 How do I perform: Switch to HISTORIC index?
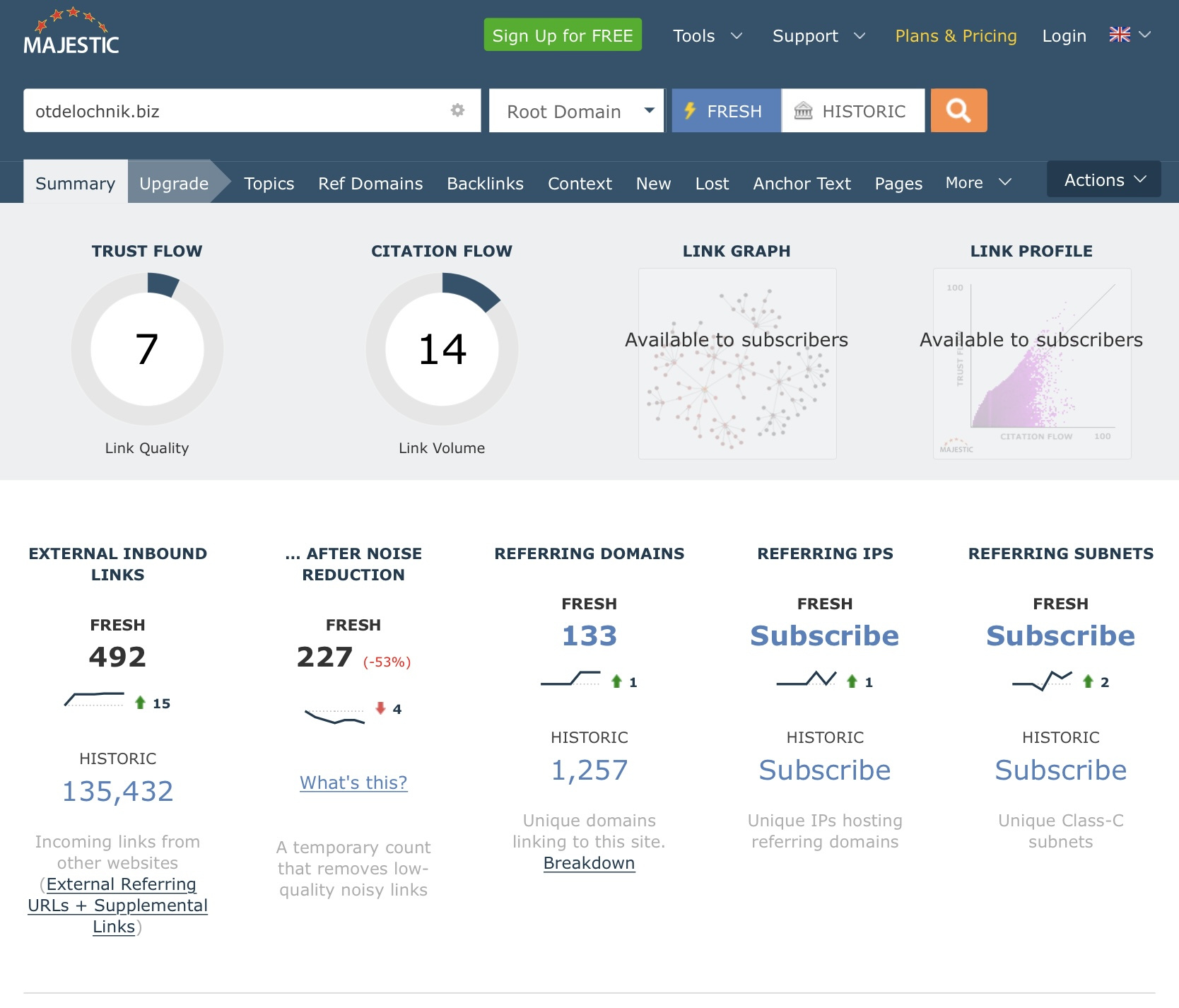click(852, 110)
